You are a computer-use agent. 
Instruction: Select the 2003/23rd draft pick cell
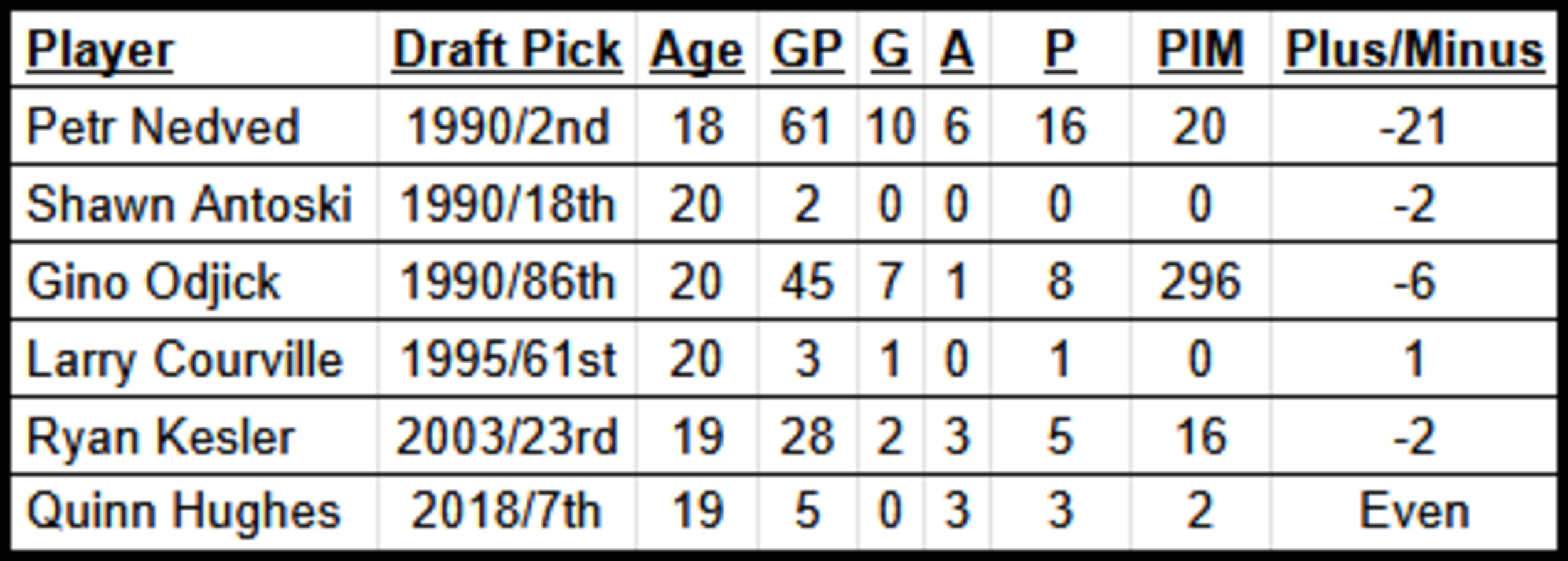pyautogui.click(x=507, y=437)
